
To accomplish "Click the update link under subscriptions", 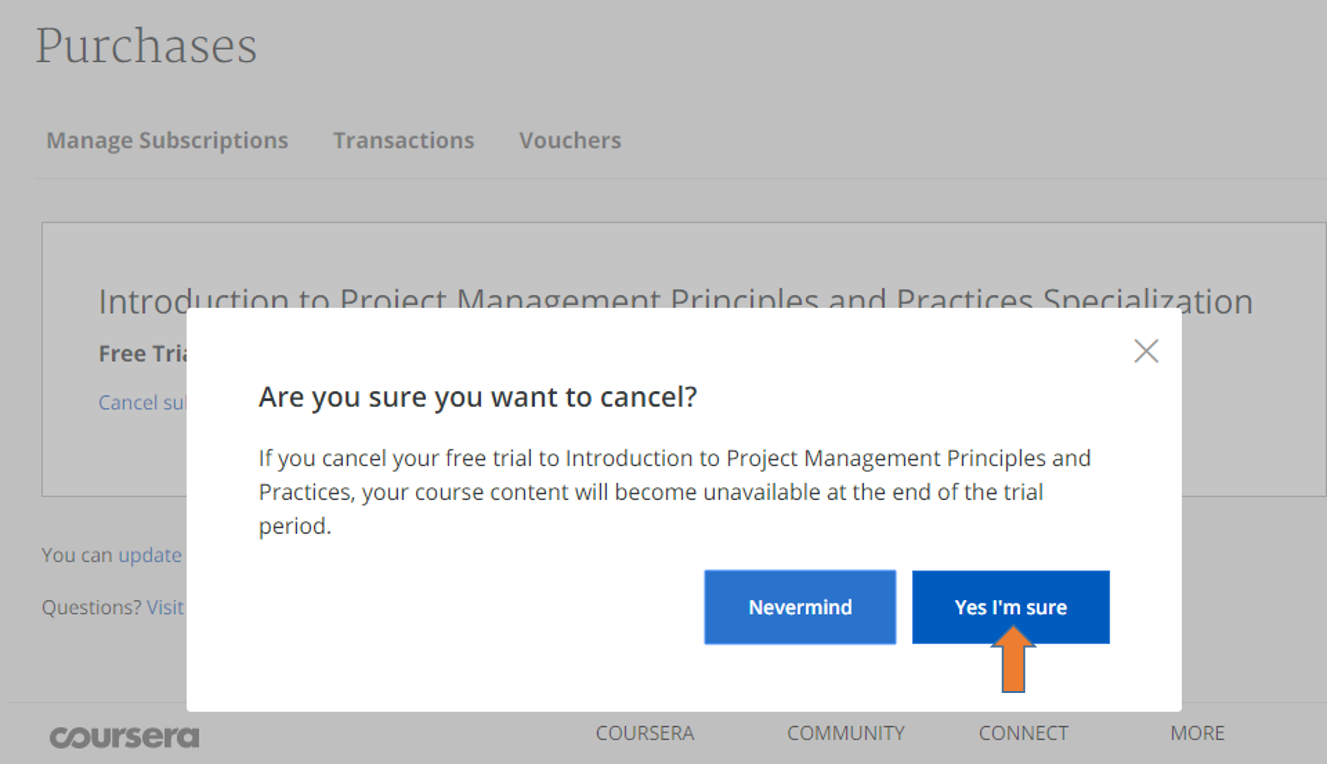I will [150, 555].
